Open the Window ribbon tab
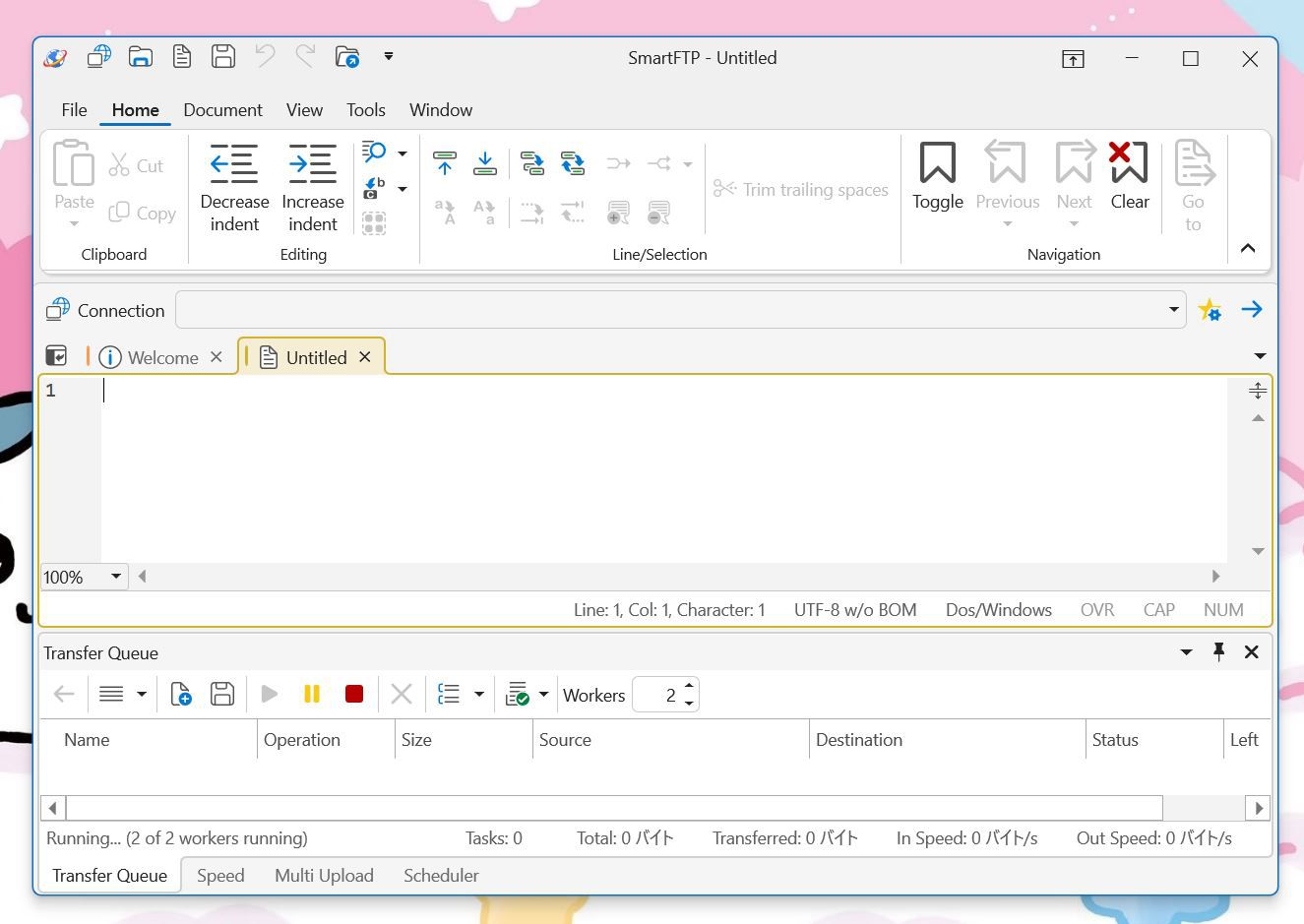Image resolution: width=1304 pixels, height=924 pixels. tap(441, 110)
